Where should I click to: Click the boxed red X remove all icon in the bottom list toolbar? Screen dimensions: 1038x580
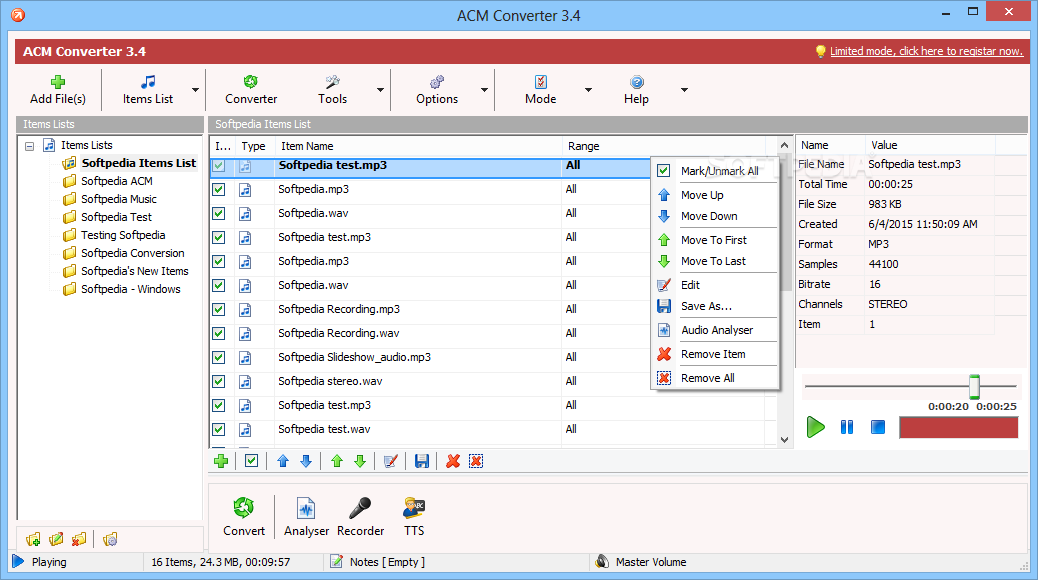tap(476, 461)
